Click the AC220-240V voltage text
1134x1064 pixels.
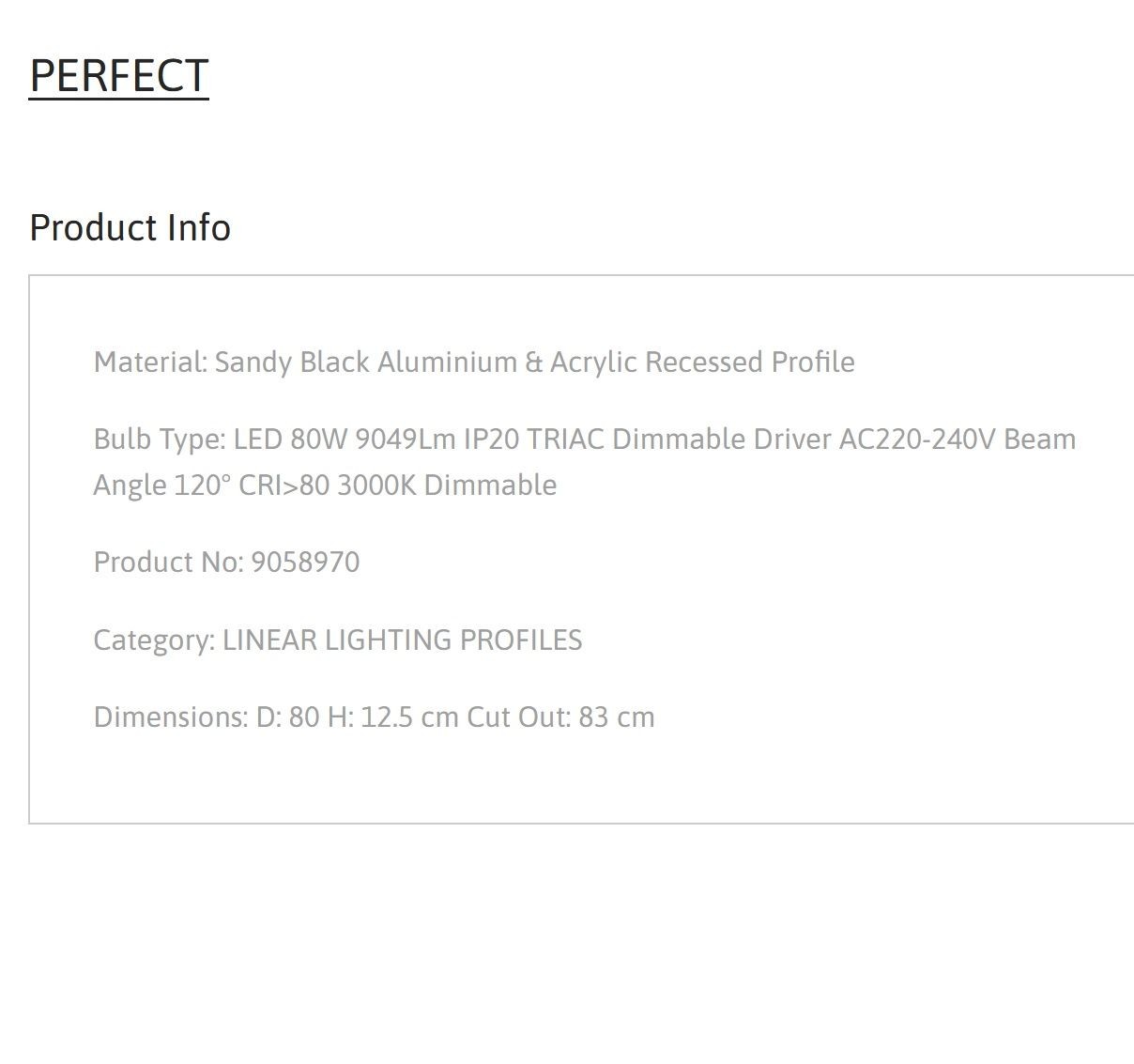click(917, 439)
